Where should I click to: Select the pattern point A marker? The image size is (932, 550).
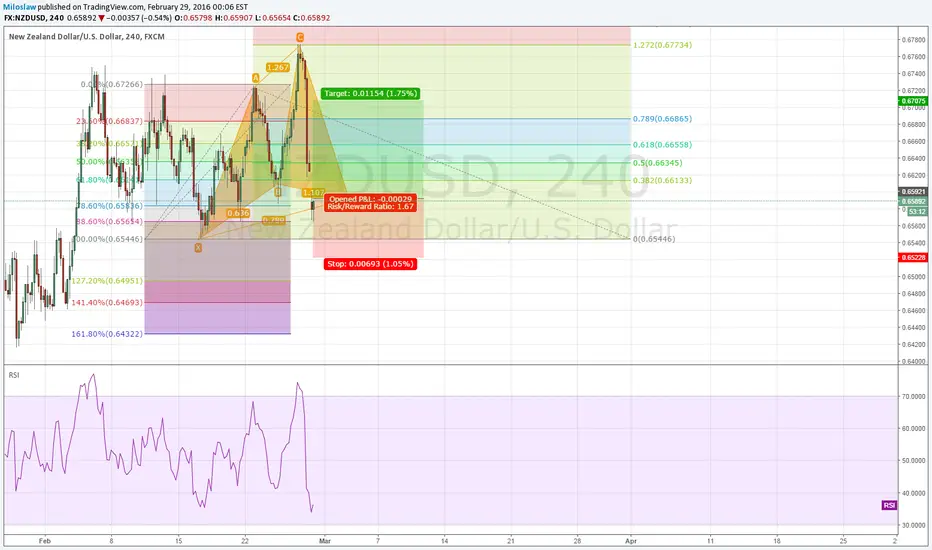tap(256, 78)
